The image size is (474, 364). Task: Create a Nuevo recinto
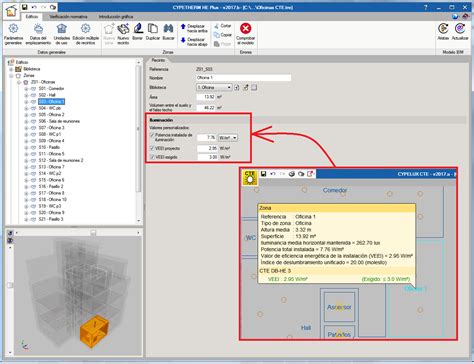click(123, 34)
